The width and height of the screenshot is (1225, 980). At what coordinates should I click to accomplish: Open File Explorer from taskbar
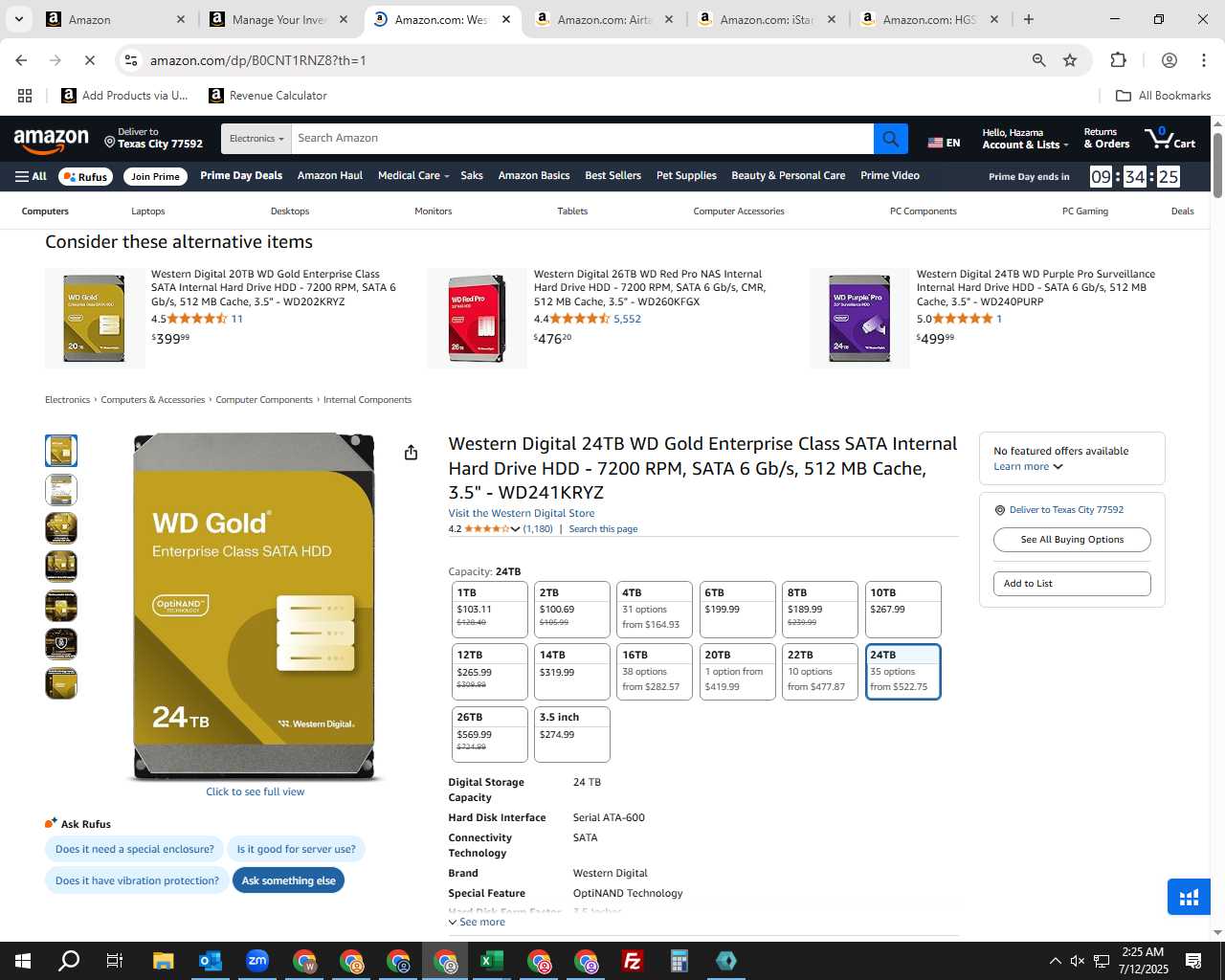pos(163,961)
